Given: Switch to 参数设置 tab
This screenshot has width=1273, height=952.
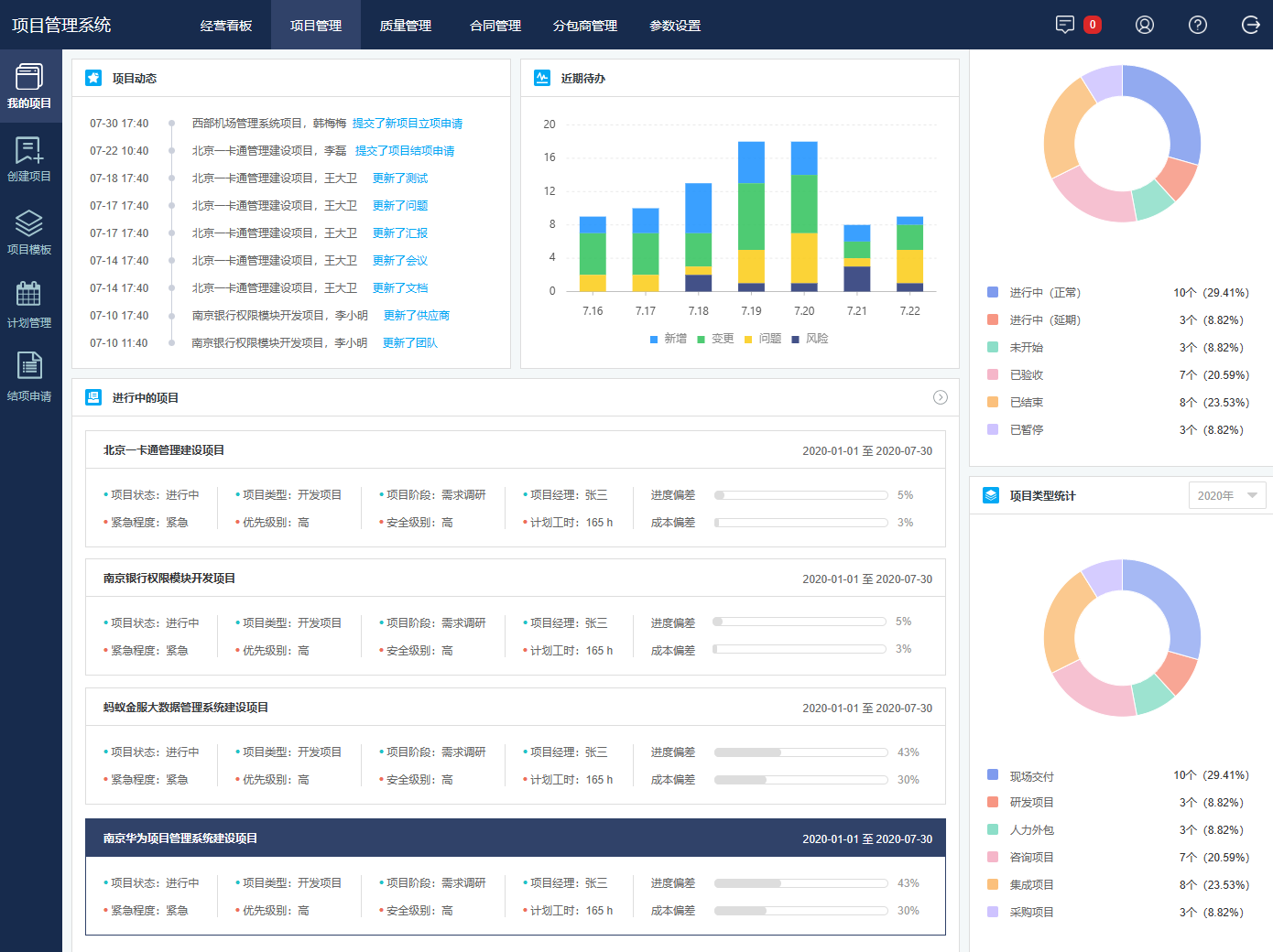Looking at the screenshot, I should tap(675, 25).
